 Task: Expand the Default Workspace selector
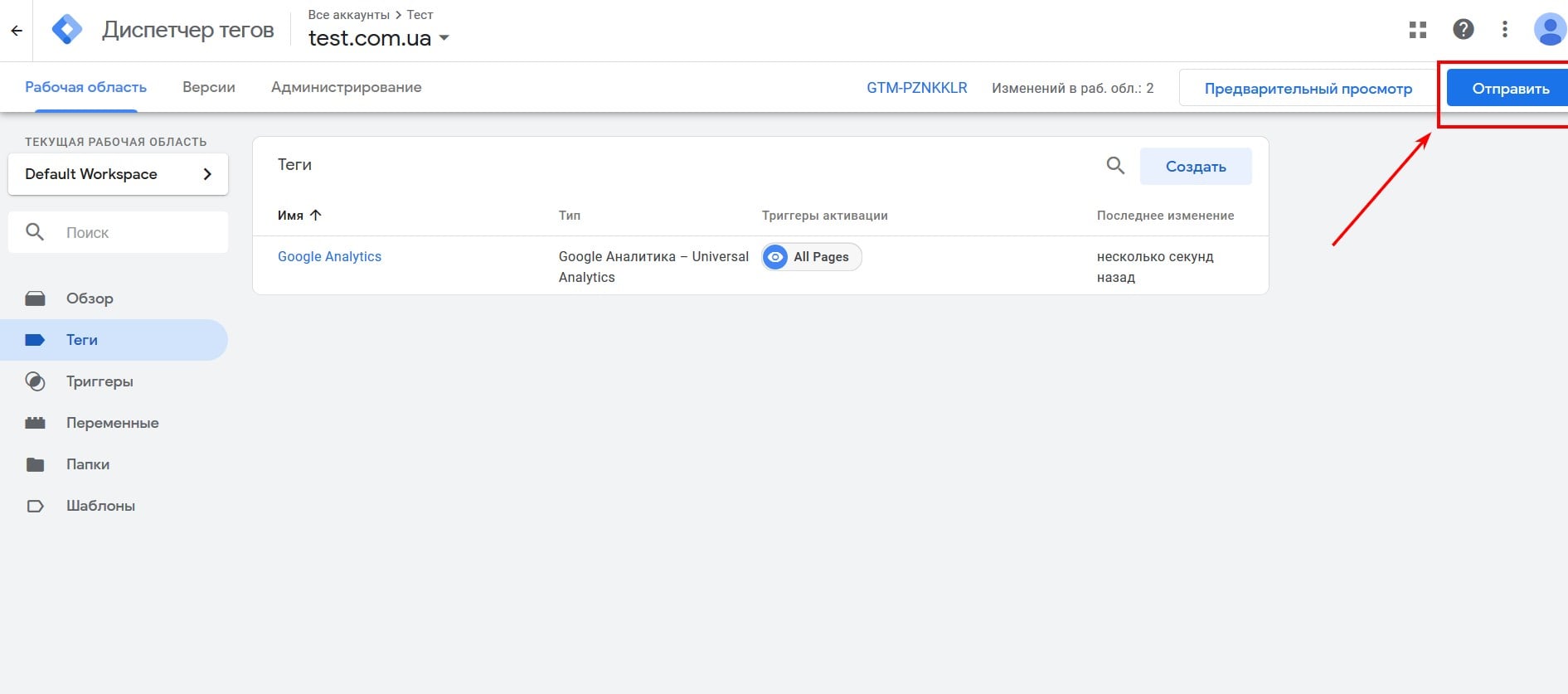pos(118,174)
